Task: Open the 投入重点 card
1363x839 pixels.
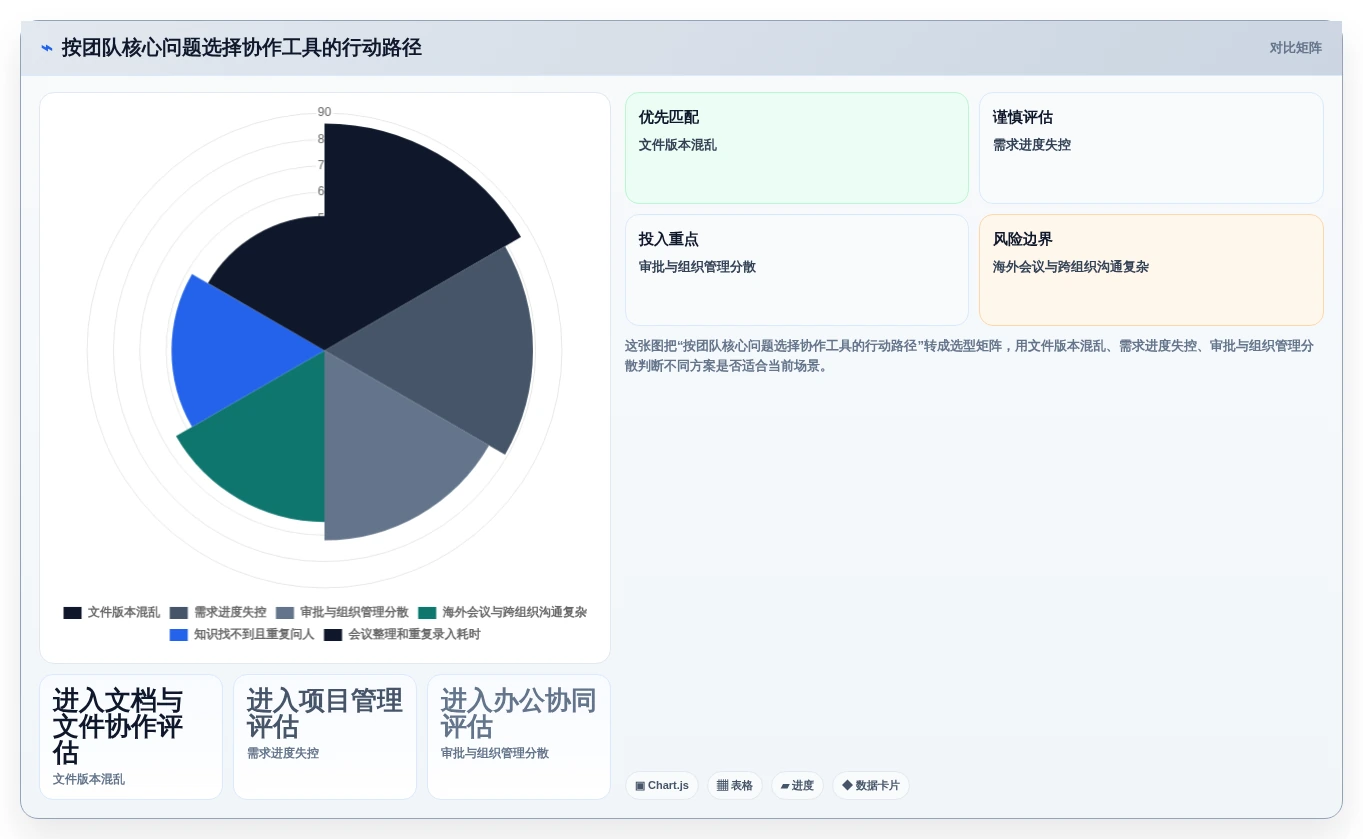Action: (797, 270)
